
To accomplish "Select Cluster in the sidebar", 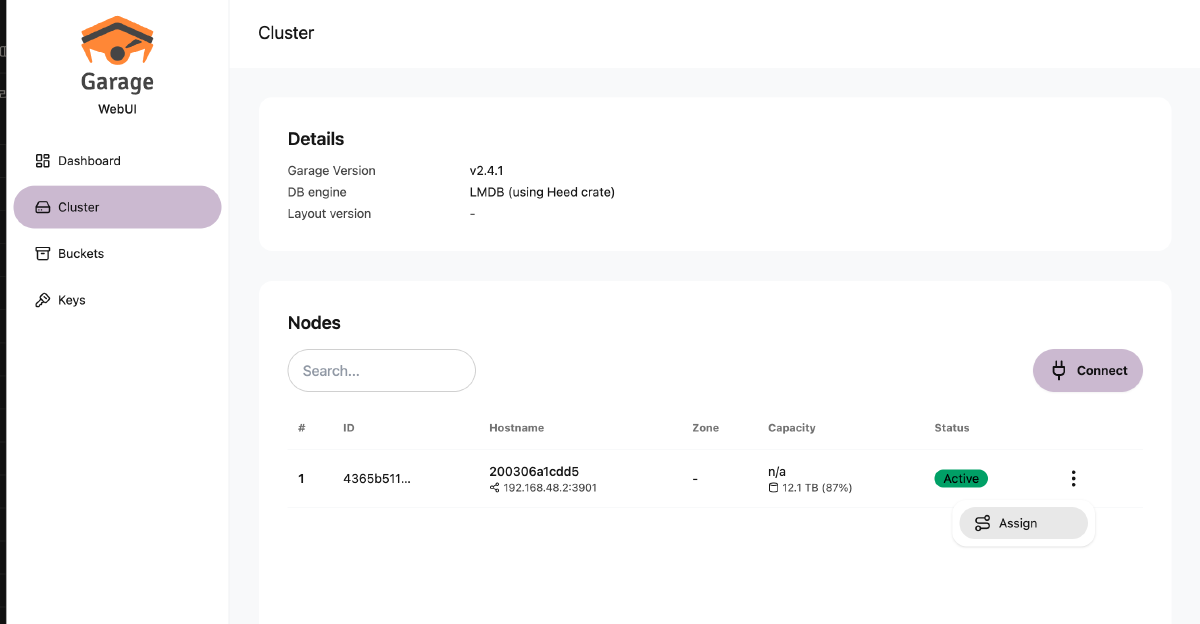I will pos(117,207).
